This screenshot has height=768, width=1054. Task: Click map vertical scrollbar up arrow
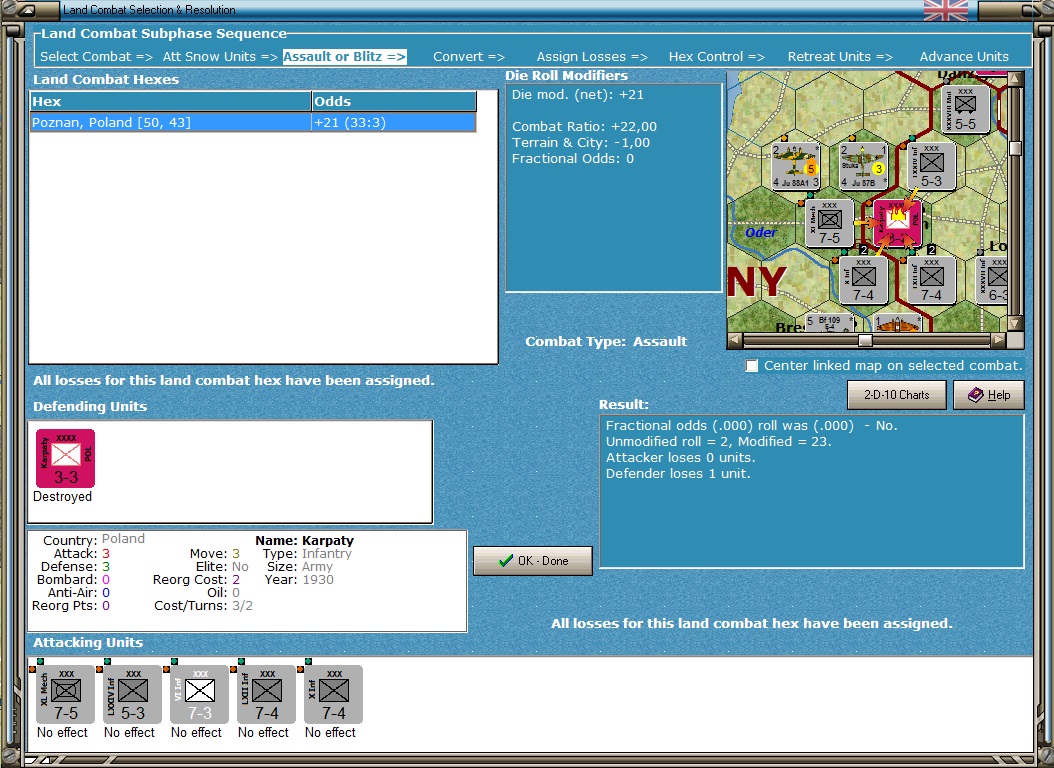point(1015,79)
